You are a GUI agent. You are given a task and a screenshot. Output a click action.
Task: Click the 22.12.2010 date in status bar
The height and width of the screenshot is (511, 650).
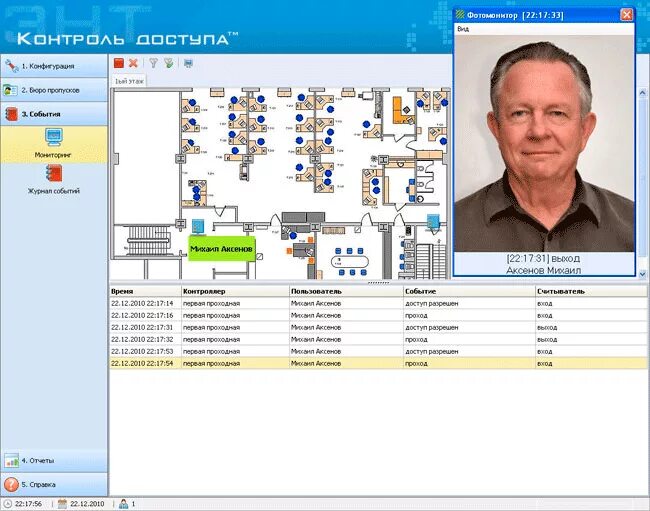pyautogui.click(x=87, y=504)
